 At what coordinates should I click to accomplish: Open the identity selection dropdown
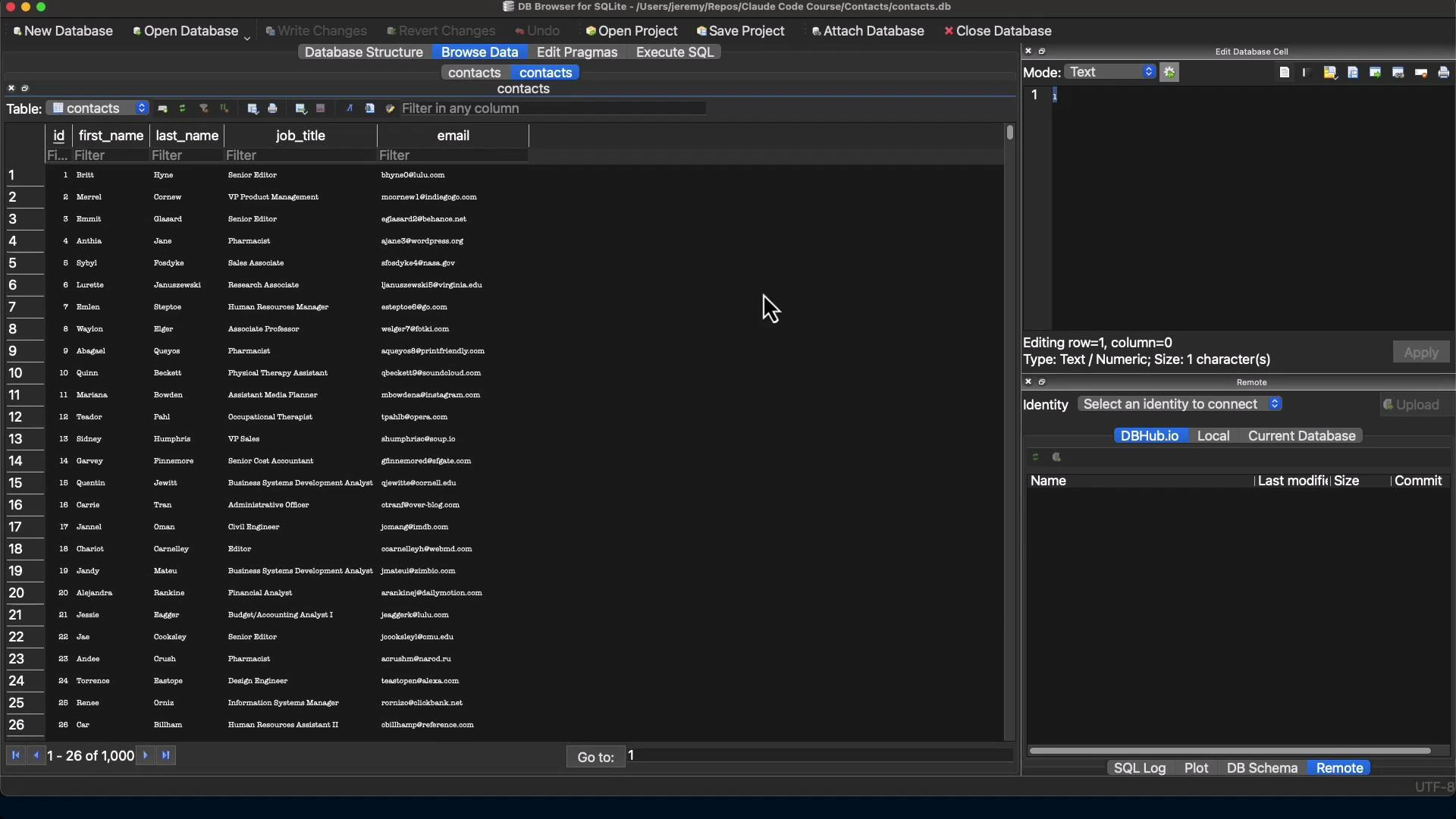click(x=1180, y=404)
